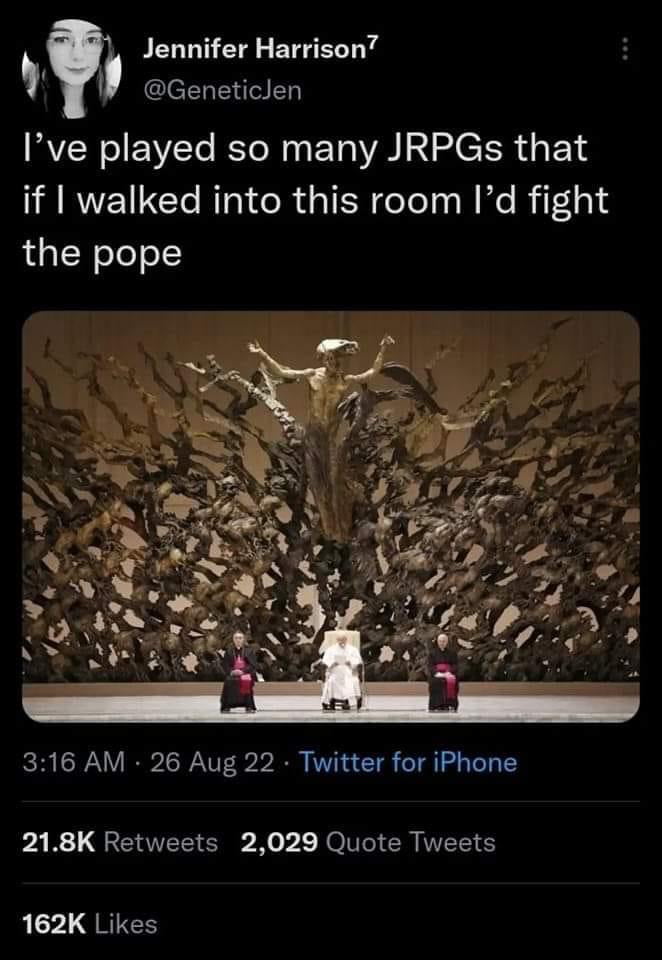Click the pope seated in white

tap(342, 671)
